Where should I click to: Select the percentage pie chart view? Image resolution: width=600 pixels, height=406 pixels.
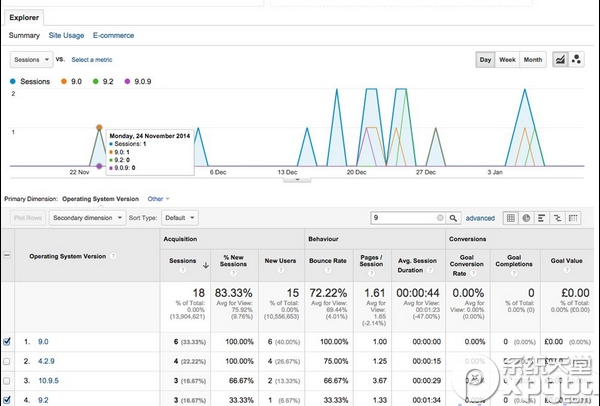(x=526, y=217)
